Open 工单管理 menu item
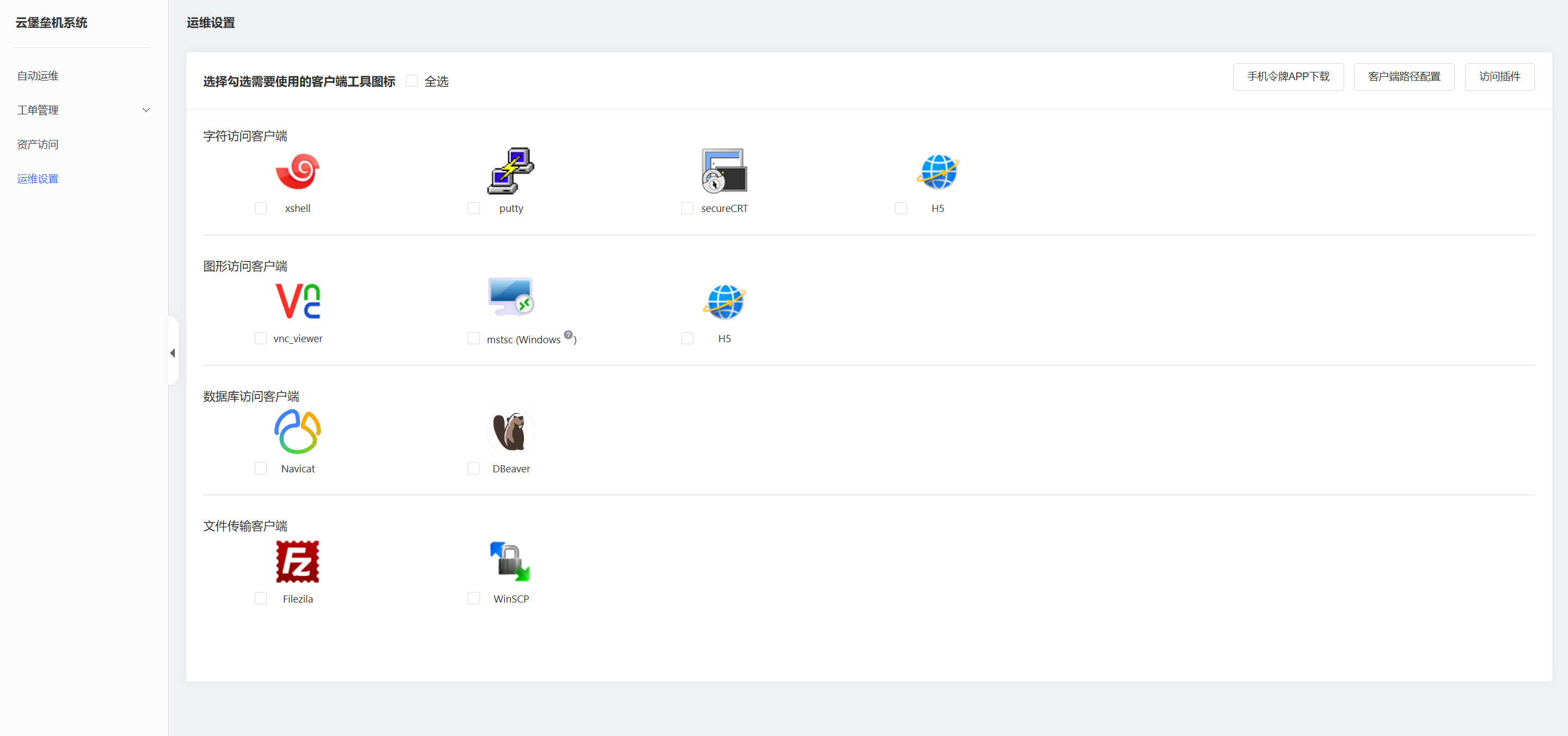 coord(38,110)
